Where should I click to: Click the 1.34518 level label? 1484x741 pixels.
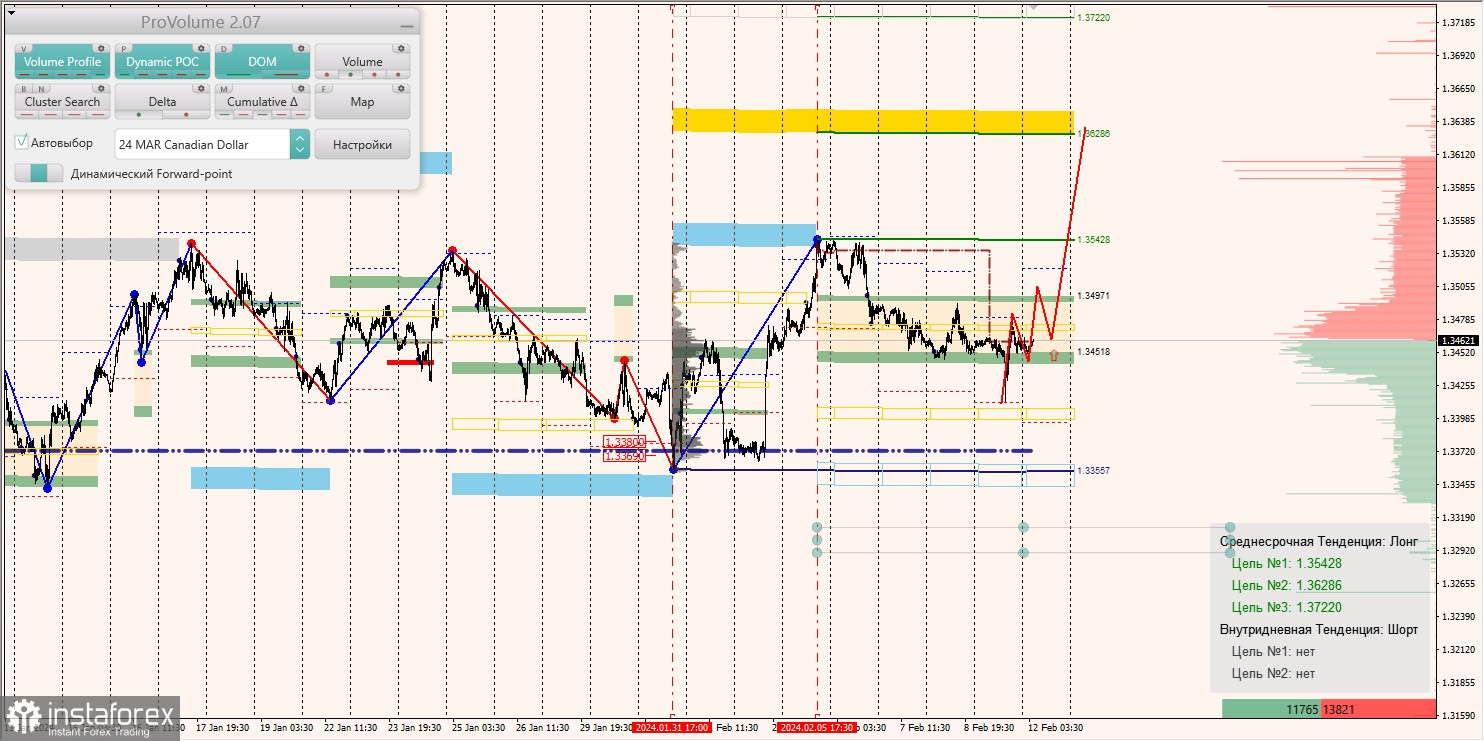[x=1093, y=352]
